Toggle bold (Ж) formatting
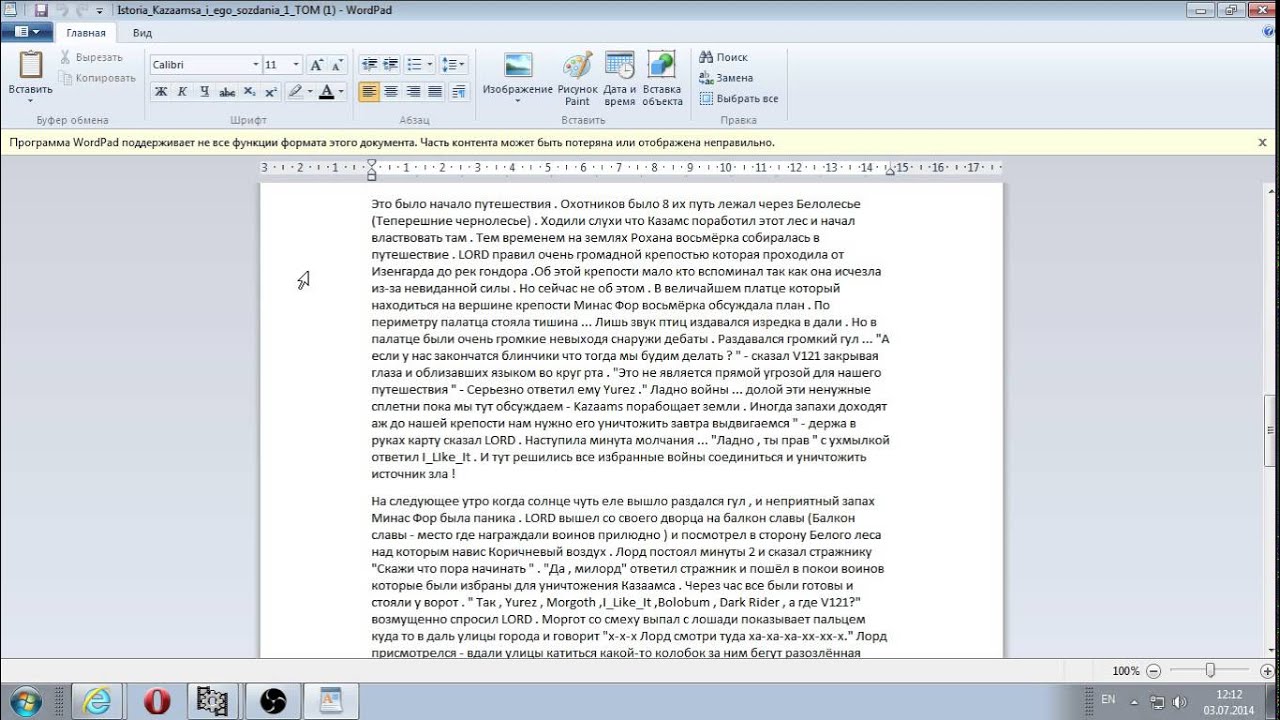Image resolution: width=1280 pixels, height=720 pixels. [161, 91]
